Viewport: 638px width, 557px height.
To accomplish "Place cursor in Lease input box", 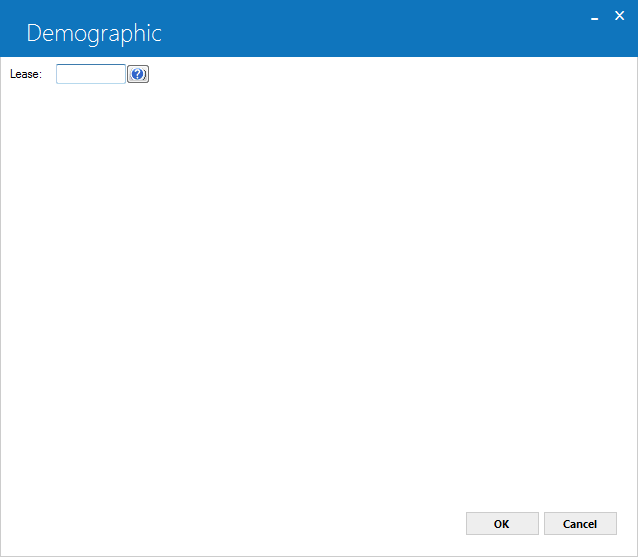I will pyautogui.click(x=91, y=74).
